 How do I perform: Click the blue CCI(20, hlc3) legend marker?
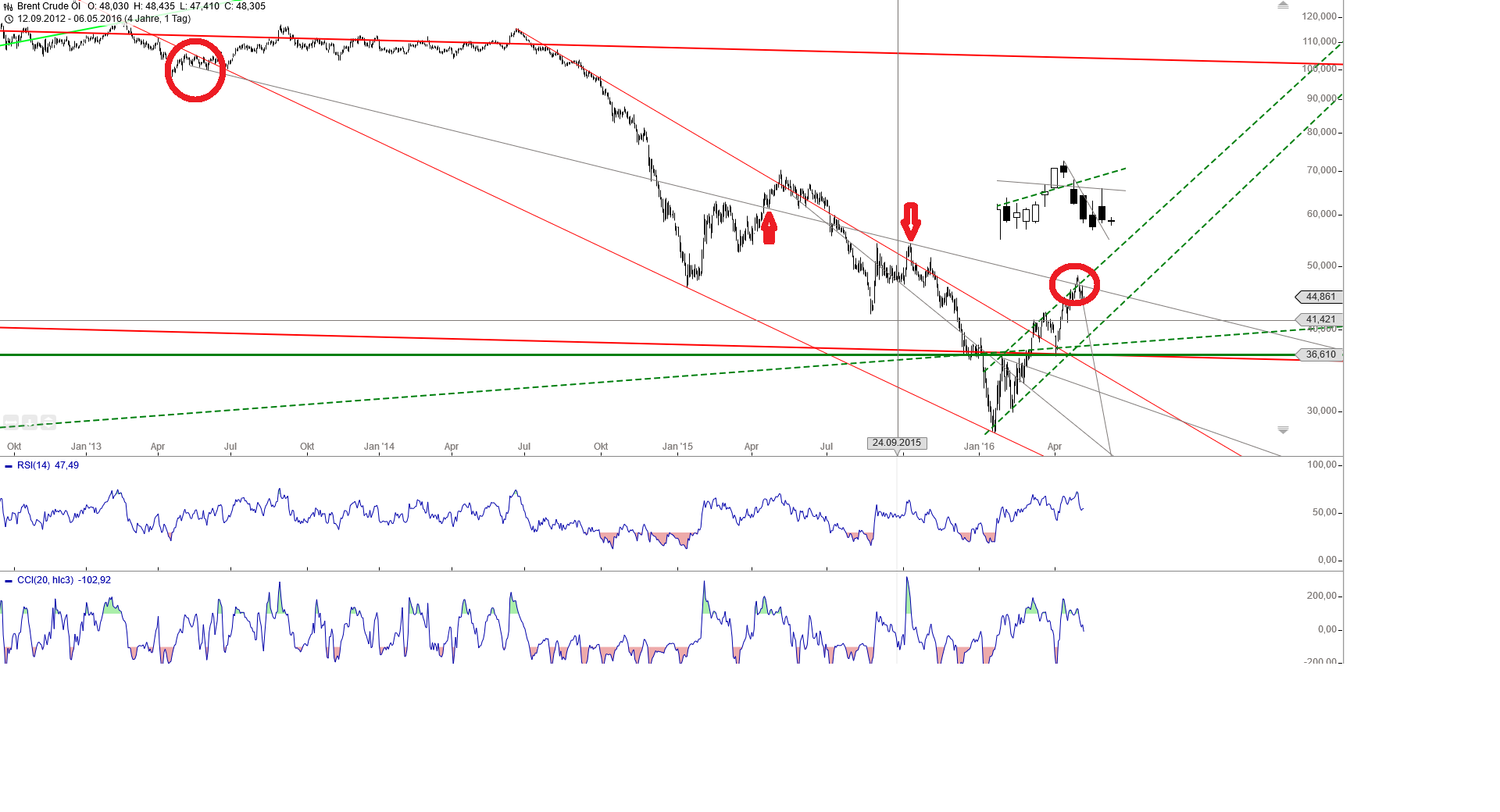[x=9, y=581]
